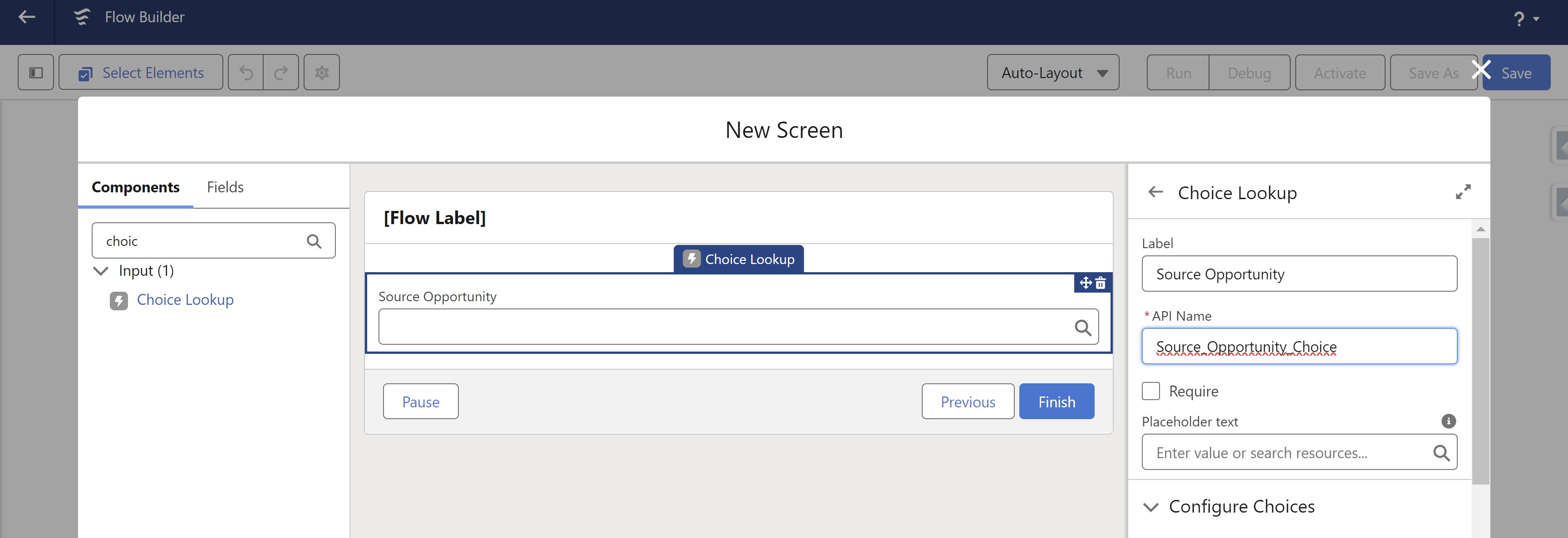Open the help question mark menu

pos(1525,19)
